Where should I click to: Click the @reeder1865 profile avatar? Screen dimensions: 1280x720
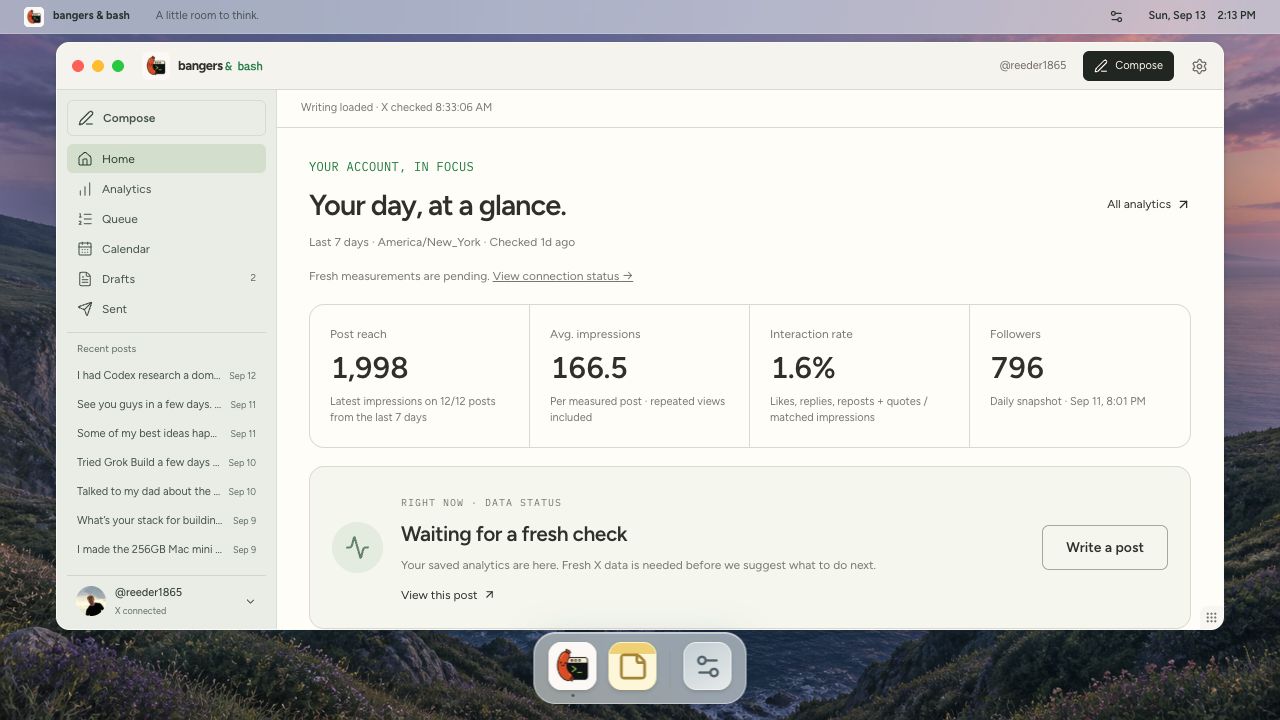click(x=91, y=601)
